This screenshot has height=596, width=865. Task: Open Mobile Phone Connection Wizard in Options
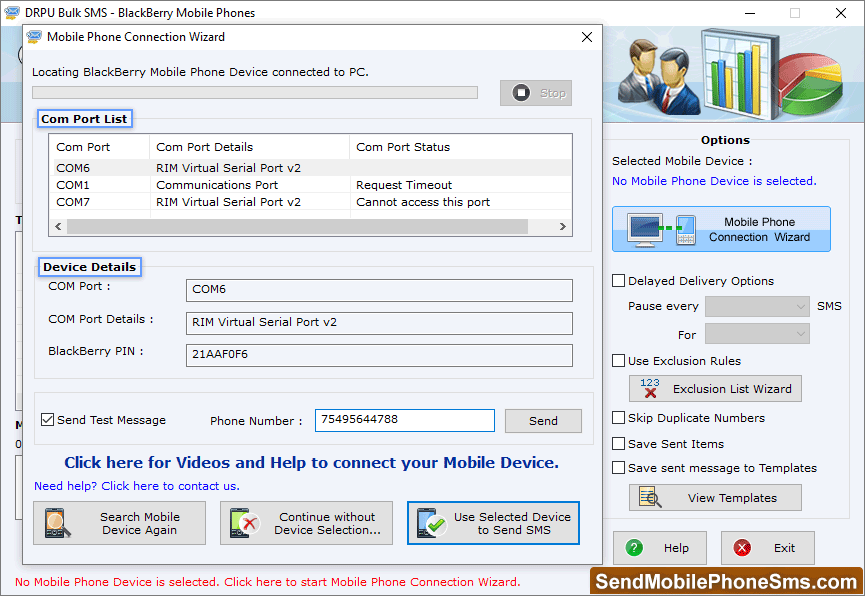721,229
